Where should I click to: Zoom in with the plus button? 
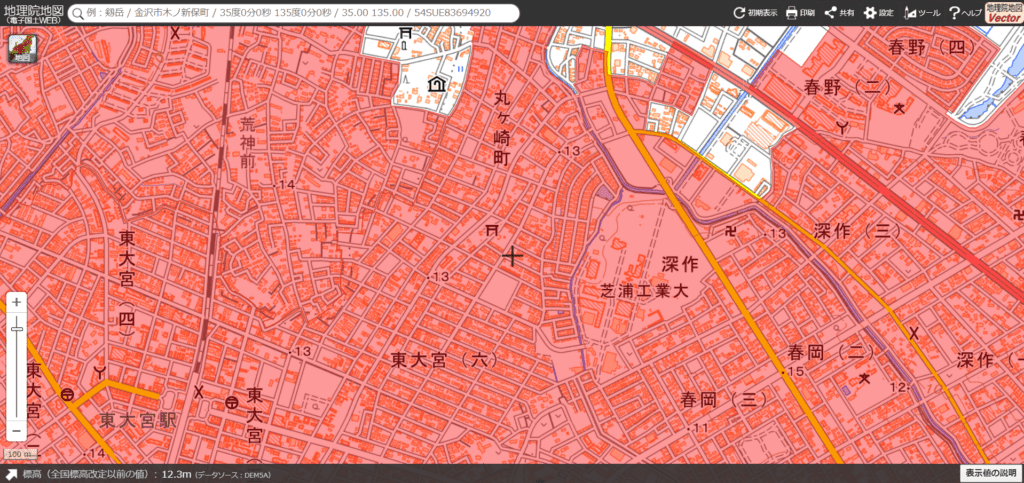pyautogui.click(x=16, y=302)
